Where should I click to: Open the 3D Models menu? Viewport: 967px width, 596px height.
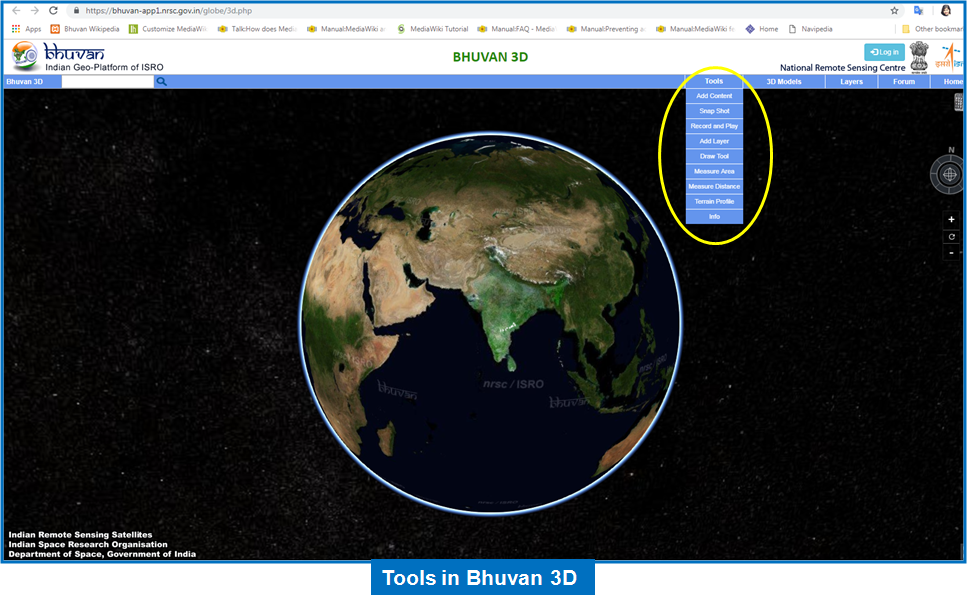(784, 81)
